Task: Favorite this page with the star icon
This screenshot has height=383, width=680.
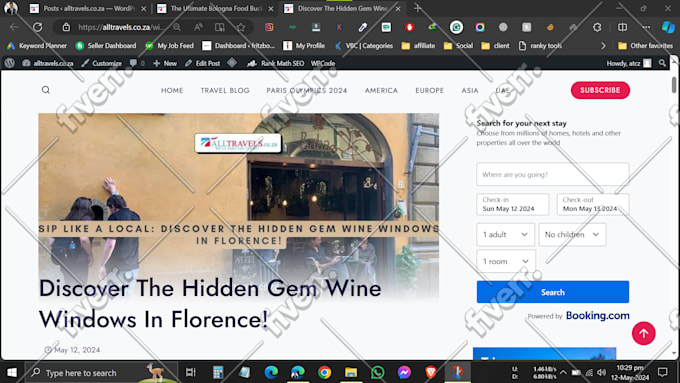Action: (241, 27)
